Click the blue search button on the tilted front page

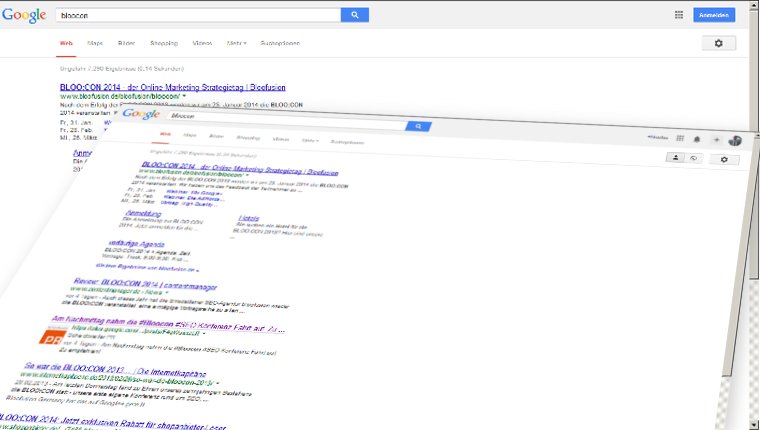pyautogui.click(x=418, y=126)
